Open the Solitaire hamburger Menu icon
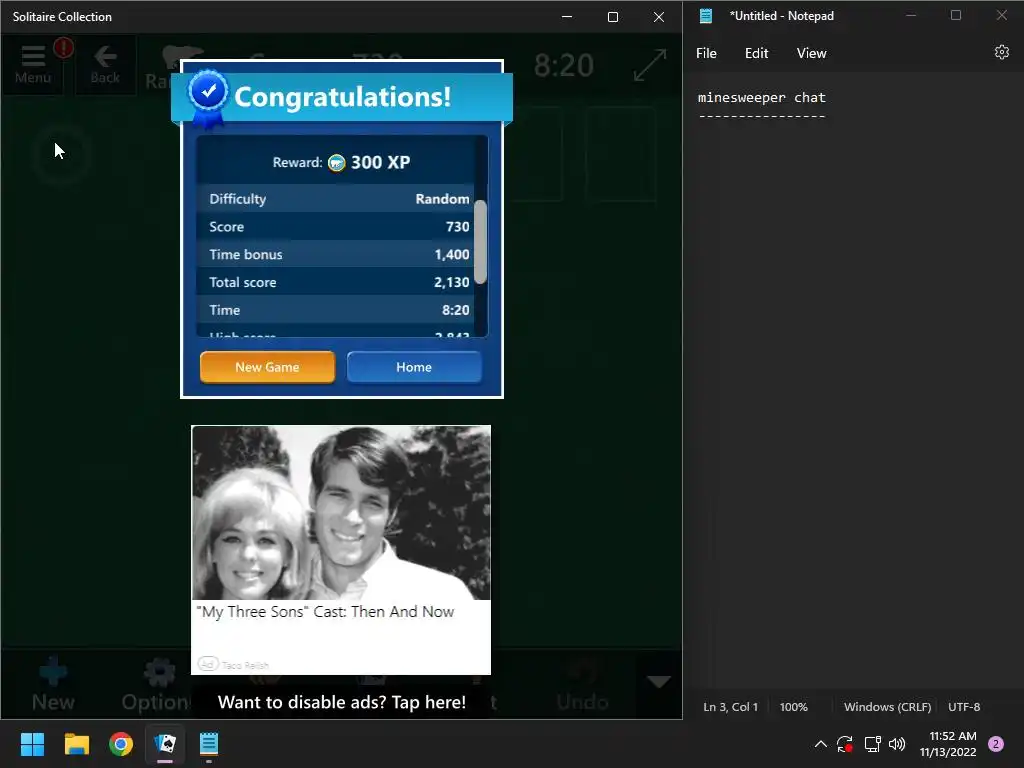The image size is (1024, 768). click(33, 56)
